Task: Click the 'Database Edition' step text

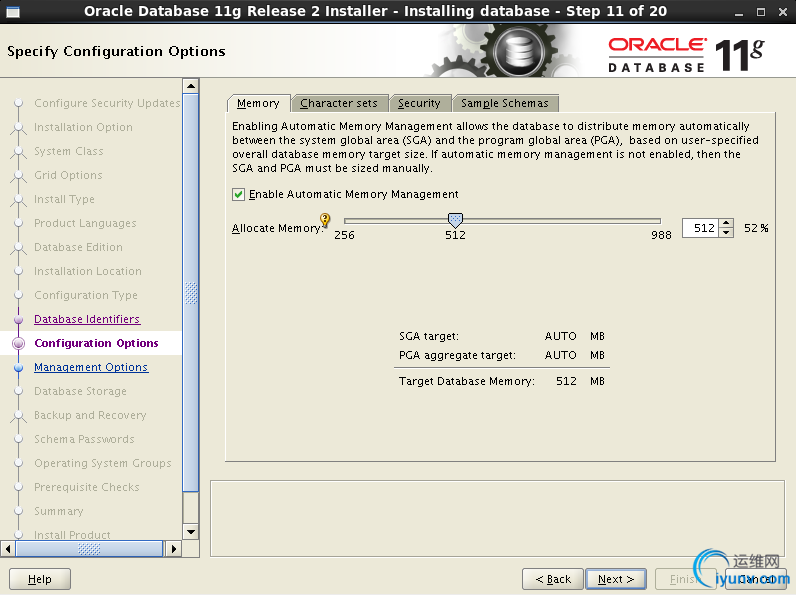Action: point(78,247)
